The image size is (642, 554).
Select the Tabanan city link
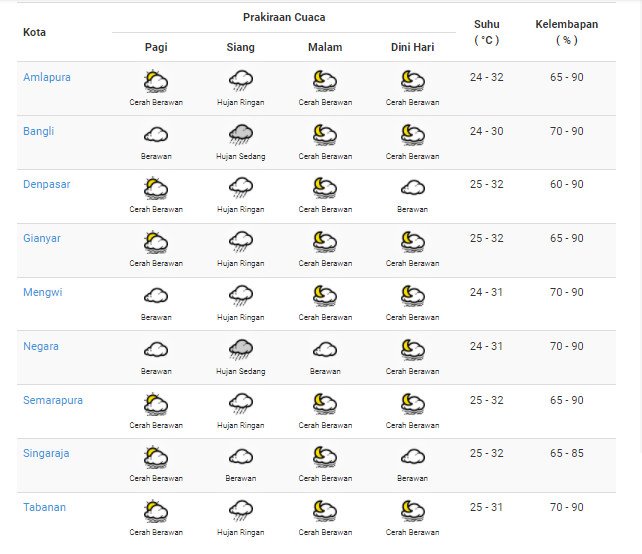pos(44,507)
